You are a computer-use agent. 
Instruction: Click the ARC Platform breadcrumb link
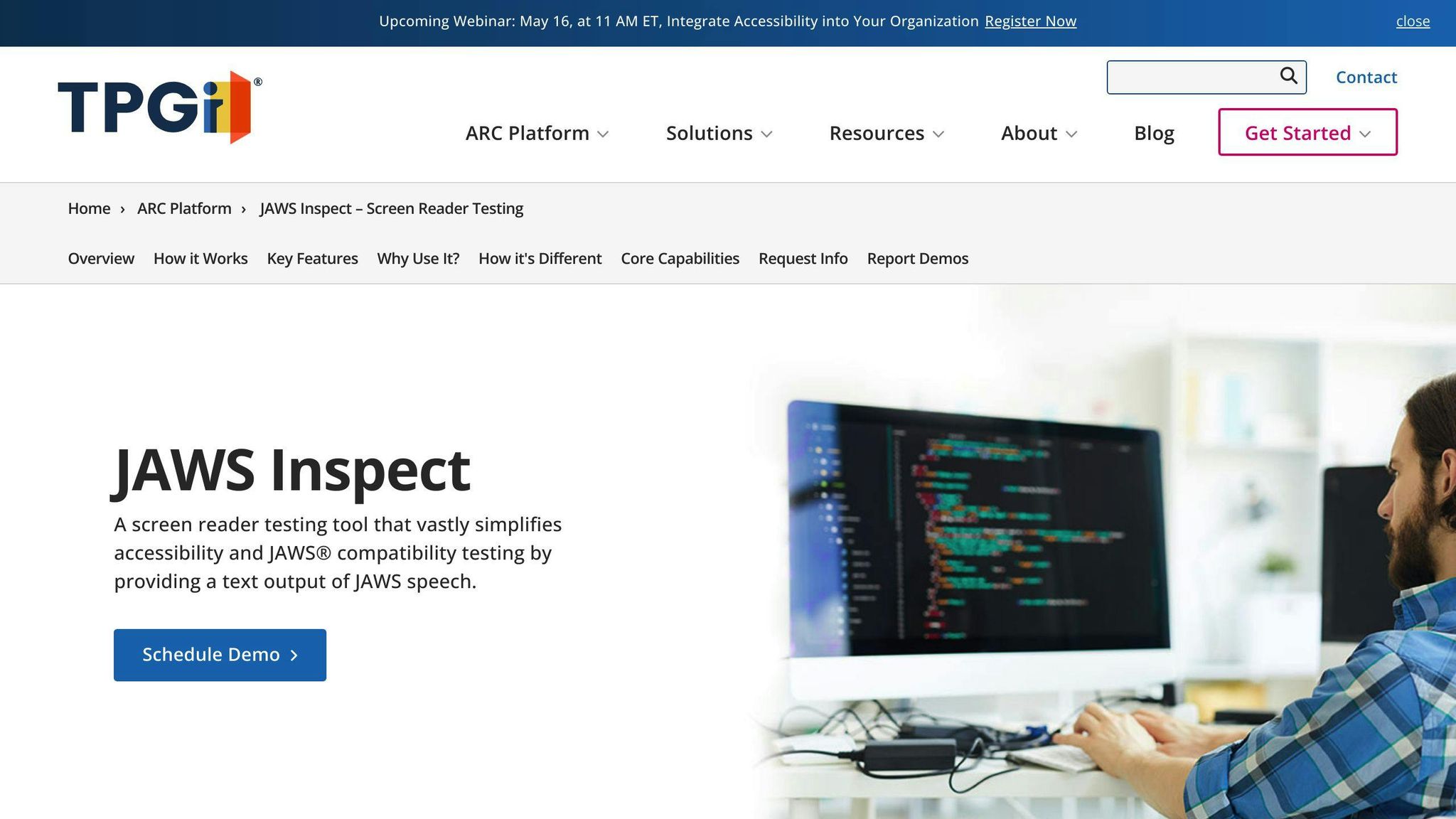184,208
